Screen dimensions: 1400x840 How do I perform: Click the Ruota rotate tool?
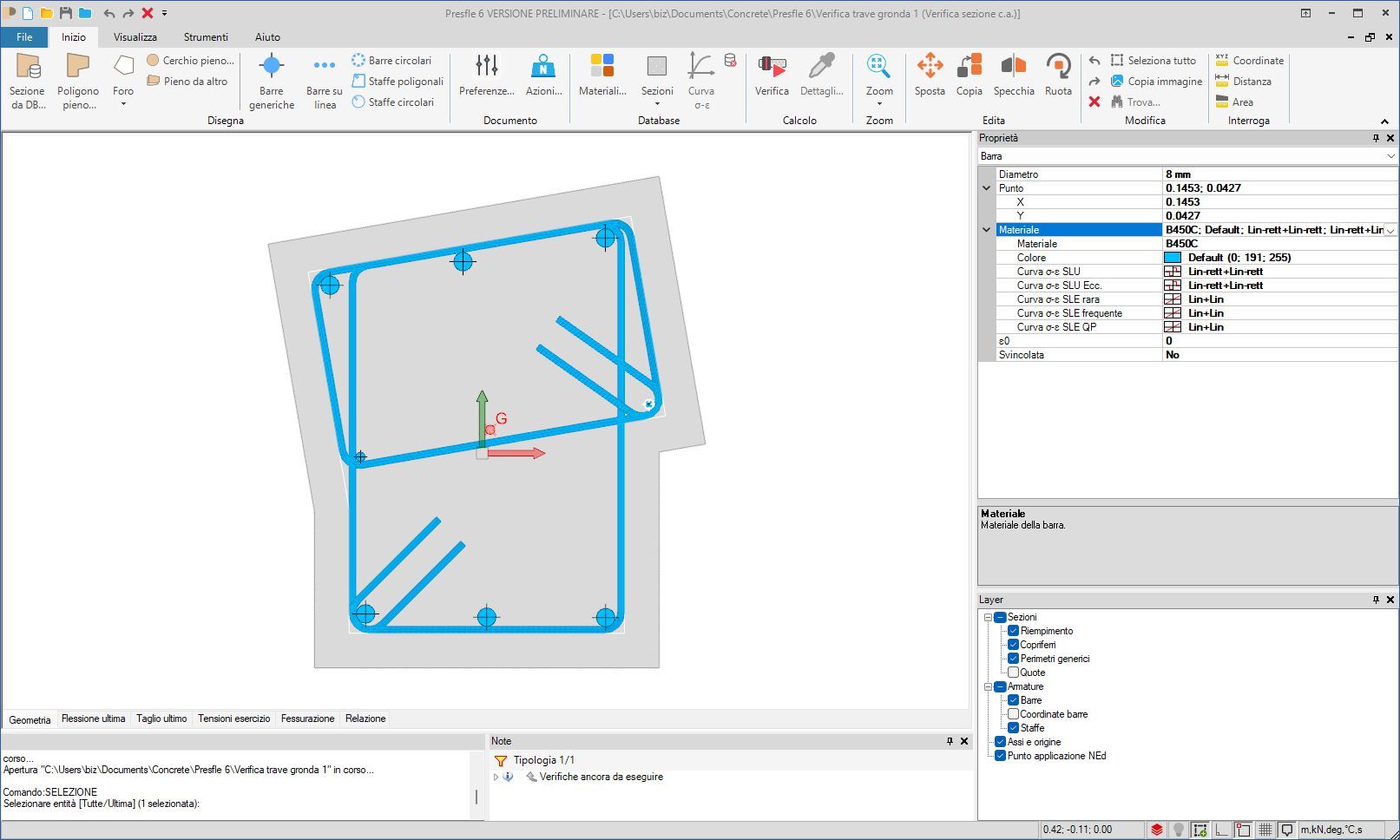[x=1058, y=75]
